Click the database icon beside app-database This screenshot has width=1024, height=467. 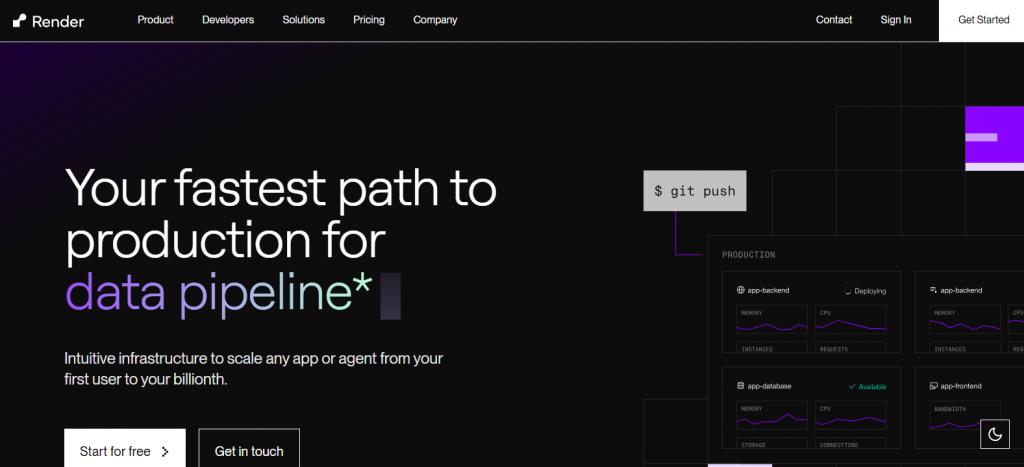coord(741,386)
